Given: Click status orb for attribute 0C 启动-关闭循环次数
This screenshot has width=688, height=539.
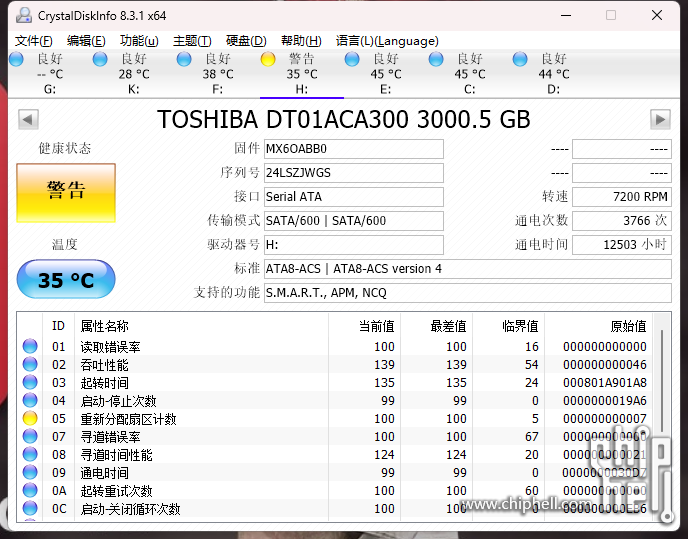Looking at the screenshot, I should pos(30,508).
